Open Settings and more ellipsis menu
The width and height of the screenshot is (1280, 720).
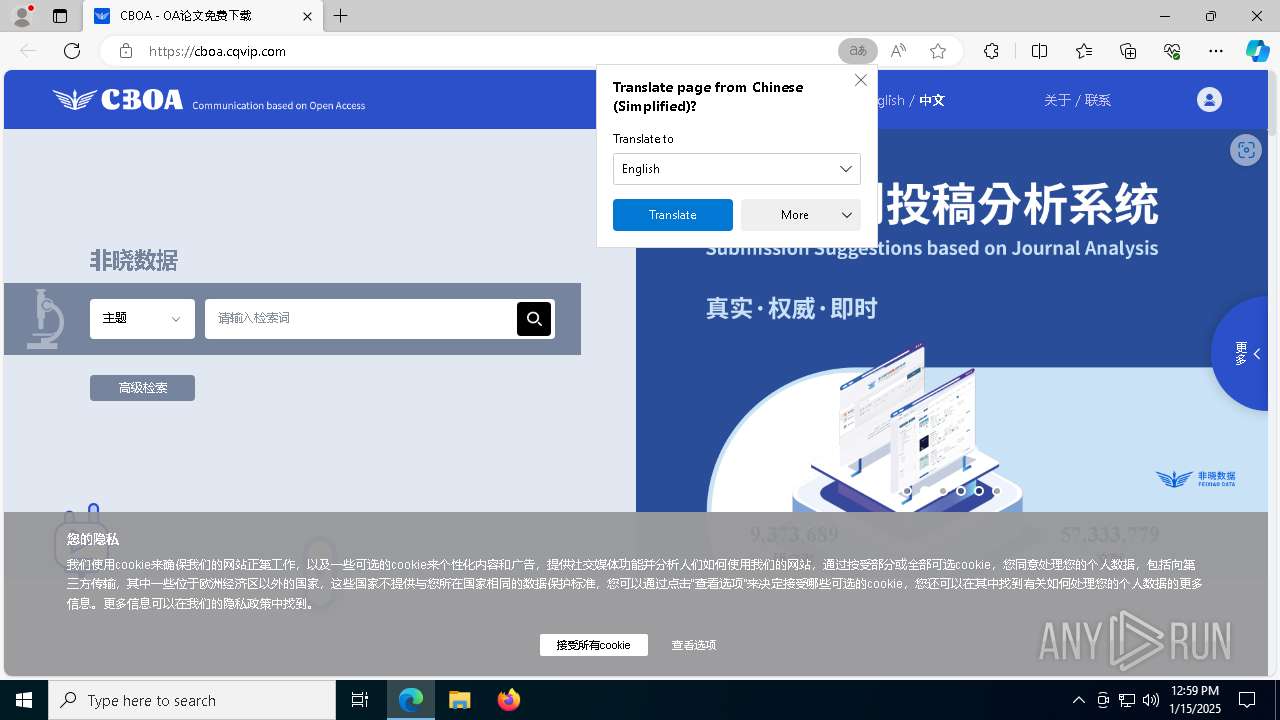[1216, 51]
